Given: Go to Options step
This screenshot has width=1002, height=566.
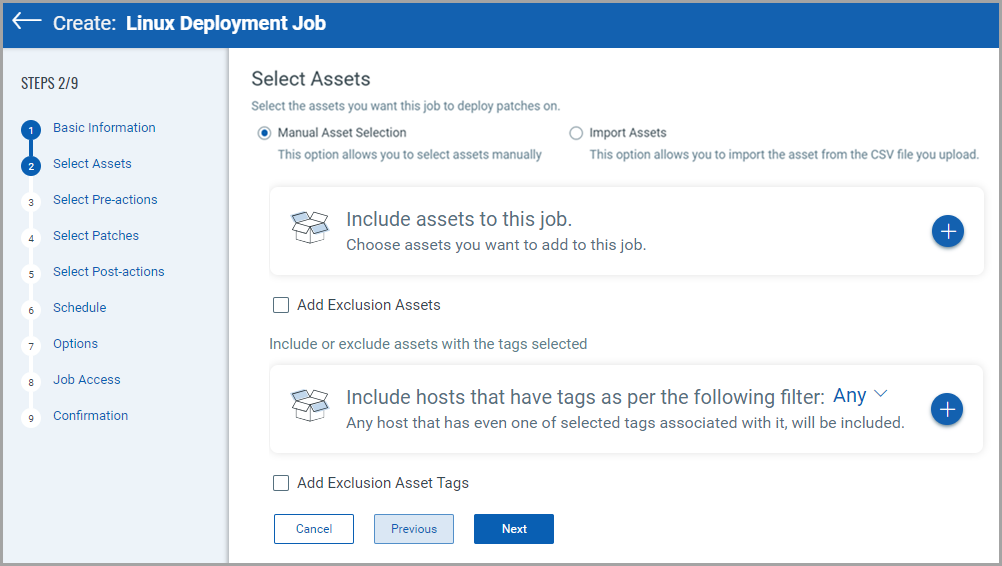Looking at the screenshot, I should [x=75, y=344].
